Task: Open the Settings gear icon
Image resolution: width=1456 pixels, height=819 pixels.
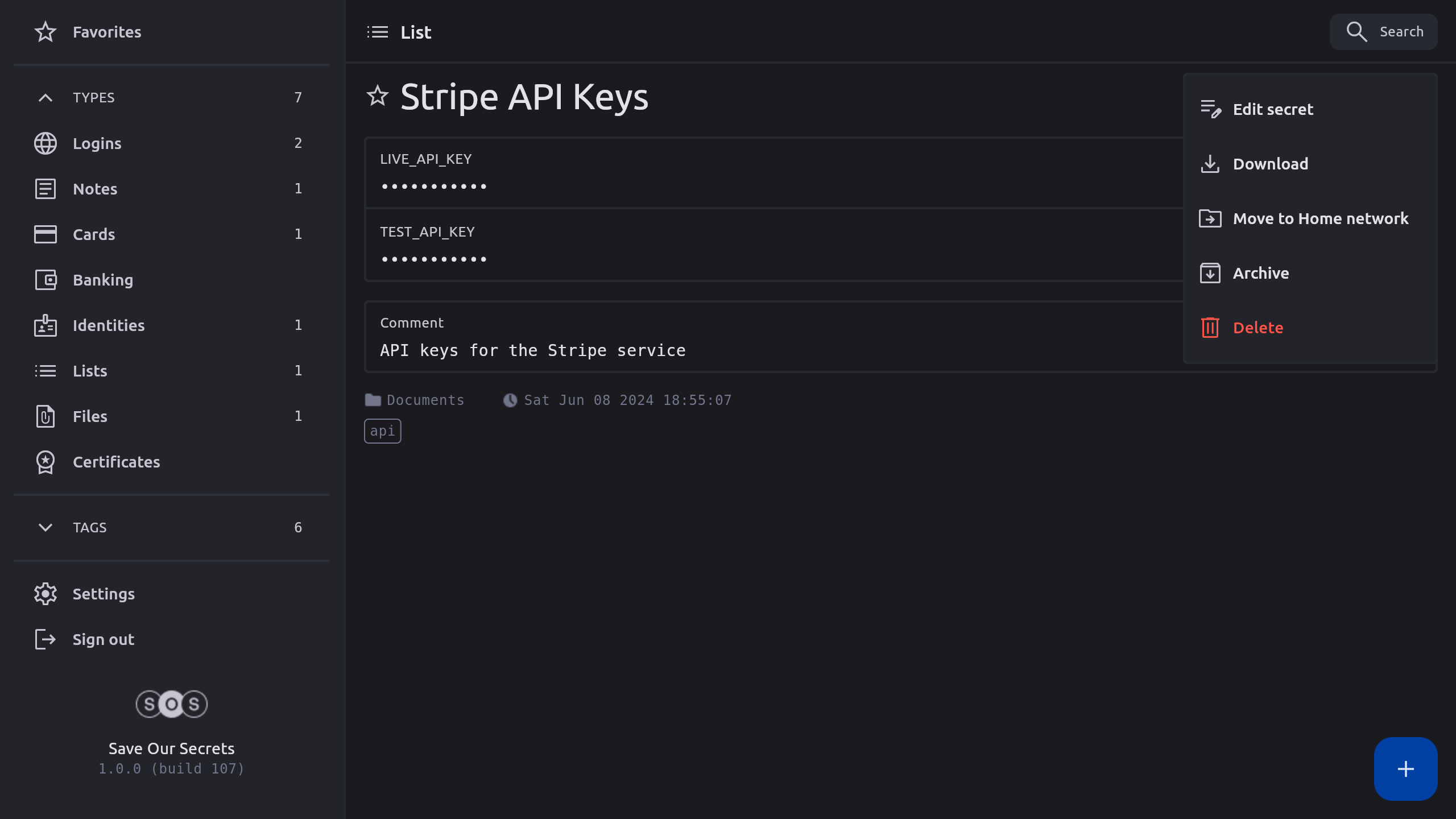Action: [45, 594]
